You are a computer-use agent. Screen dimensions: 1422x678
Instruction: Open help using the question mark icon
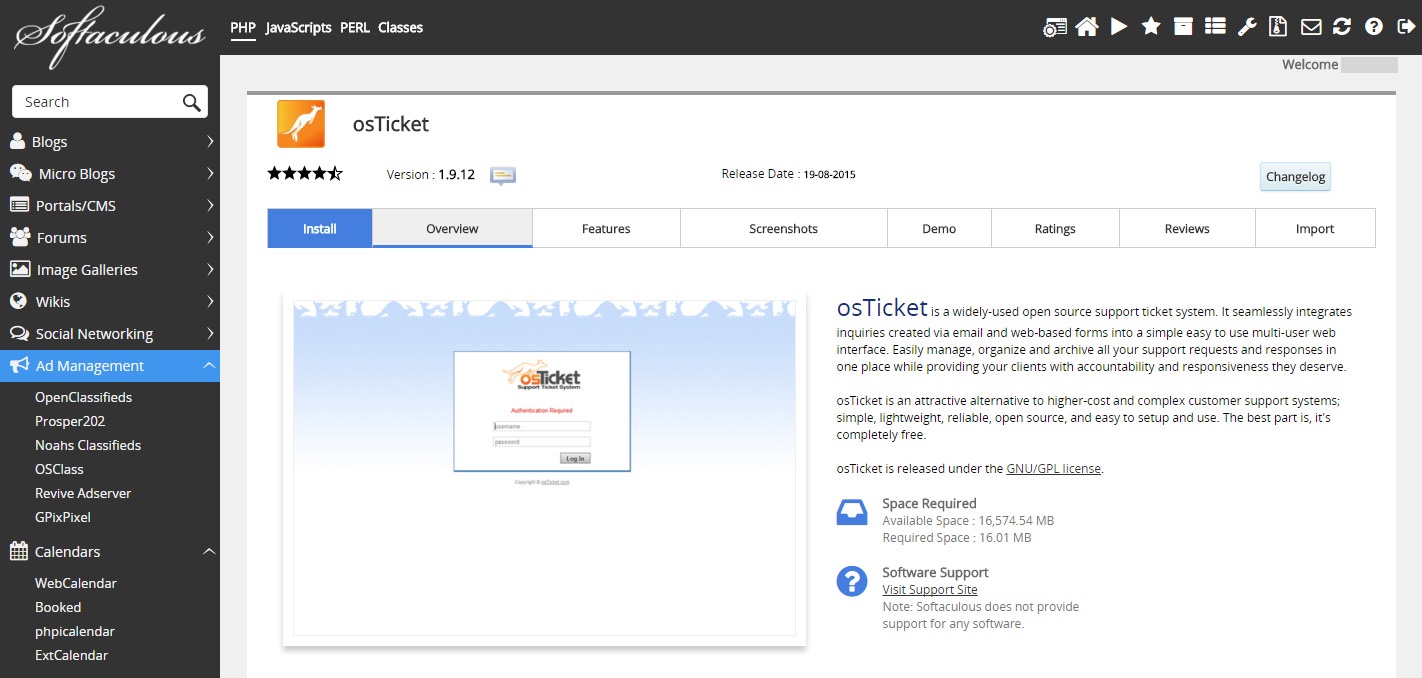coord(1373,26)
